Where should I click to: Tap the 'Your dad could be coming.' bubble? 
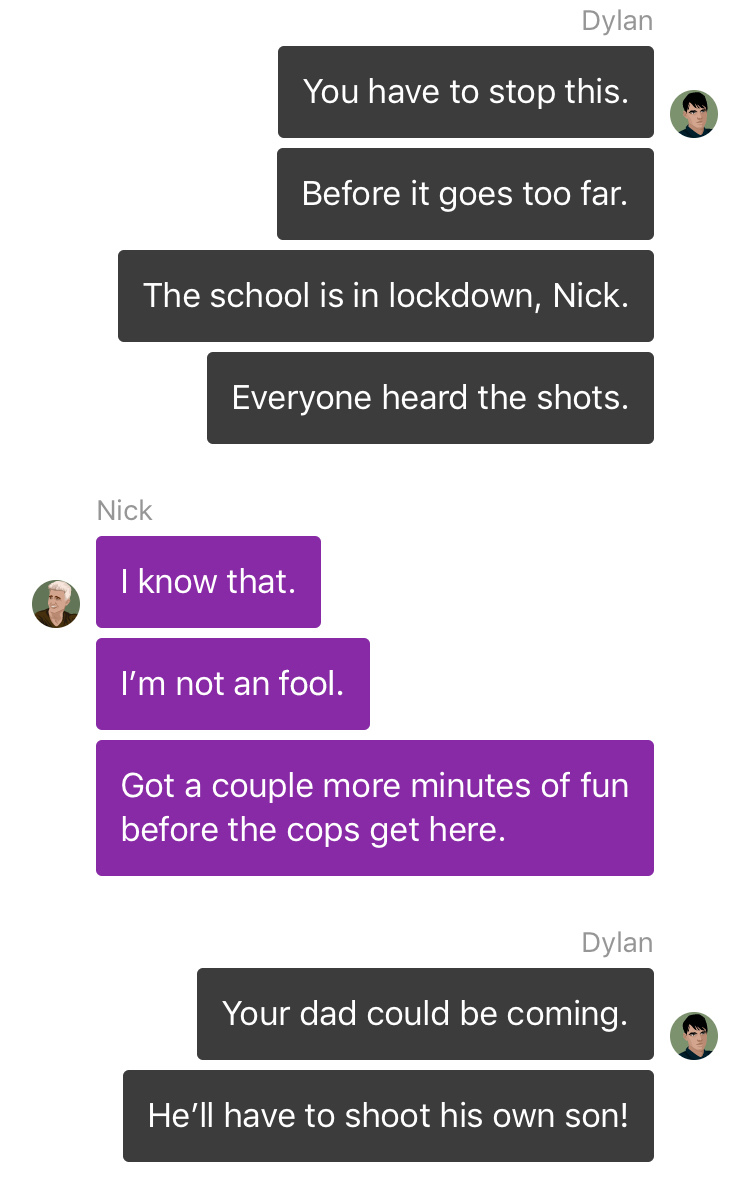click(x=425, y=1014)
